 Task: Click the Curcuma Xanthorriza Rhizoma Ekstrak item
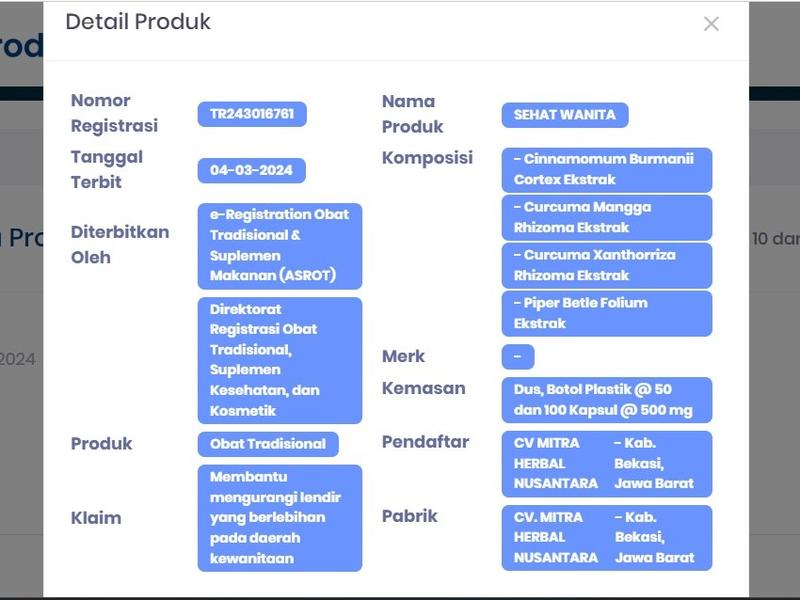(x=607, y=265)
